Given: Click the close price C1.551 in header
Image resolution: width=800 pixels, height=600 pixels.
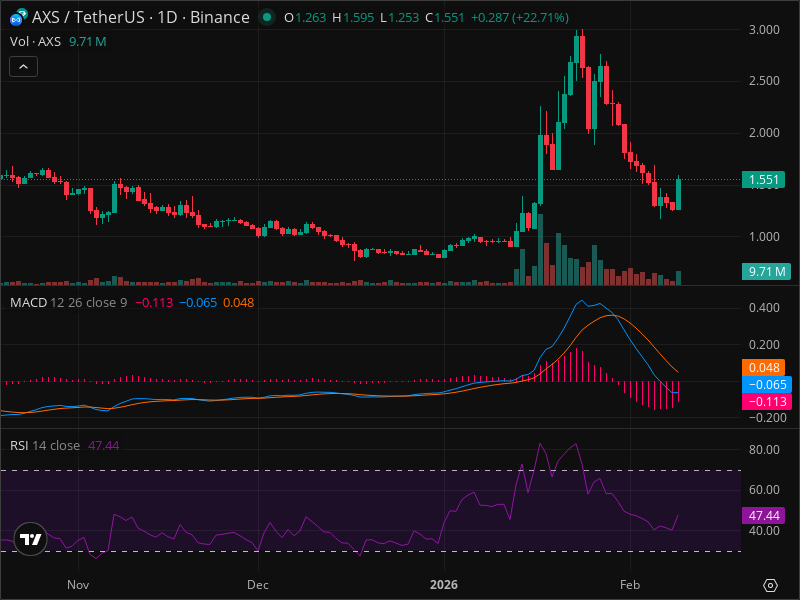Looking at the screenshot, I should (445, 18).
